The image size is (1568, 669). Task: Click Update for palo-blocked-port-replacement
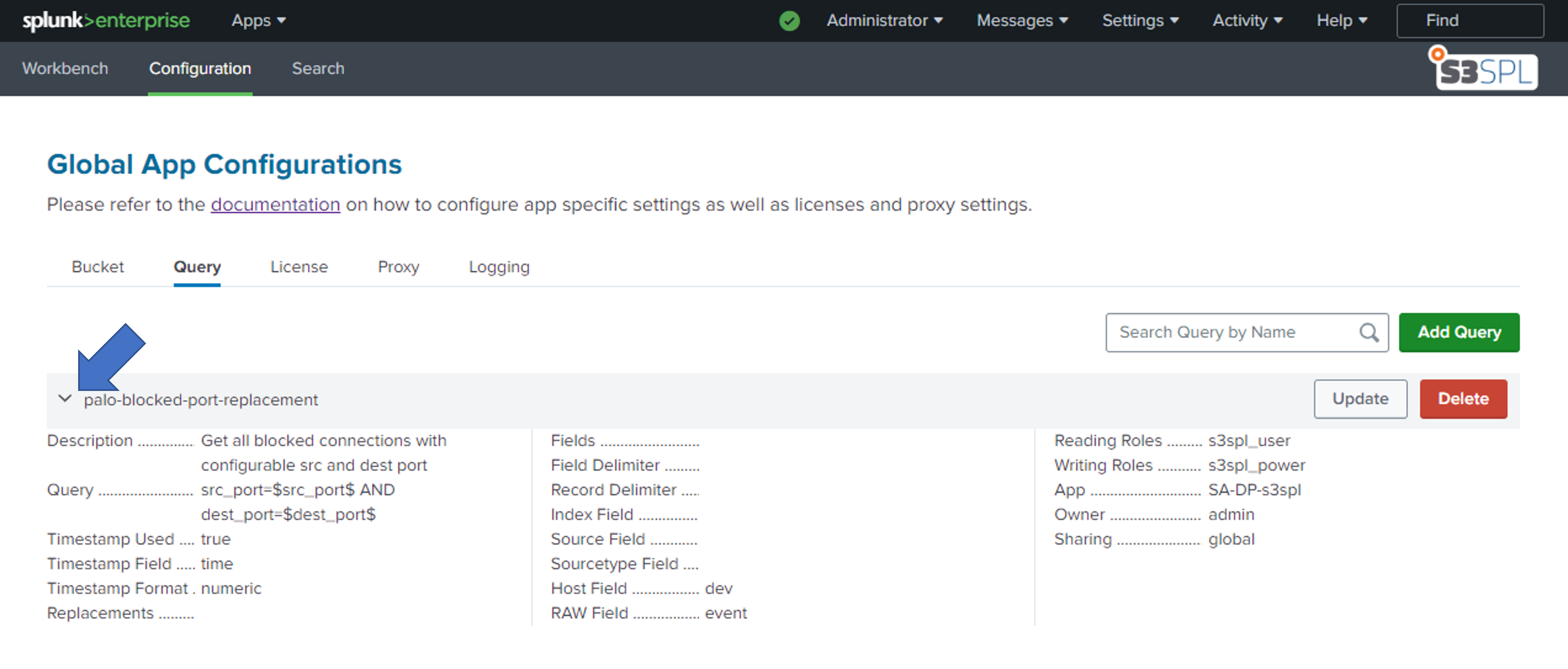tap(1360, 399)
